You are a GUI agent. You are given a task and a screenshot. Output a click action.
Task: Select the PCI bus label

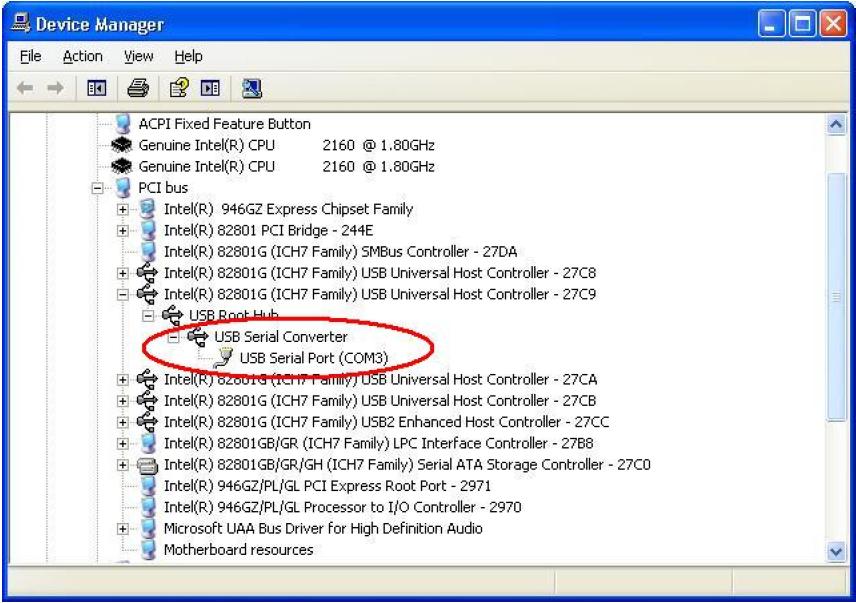[163, 188]
